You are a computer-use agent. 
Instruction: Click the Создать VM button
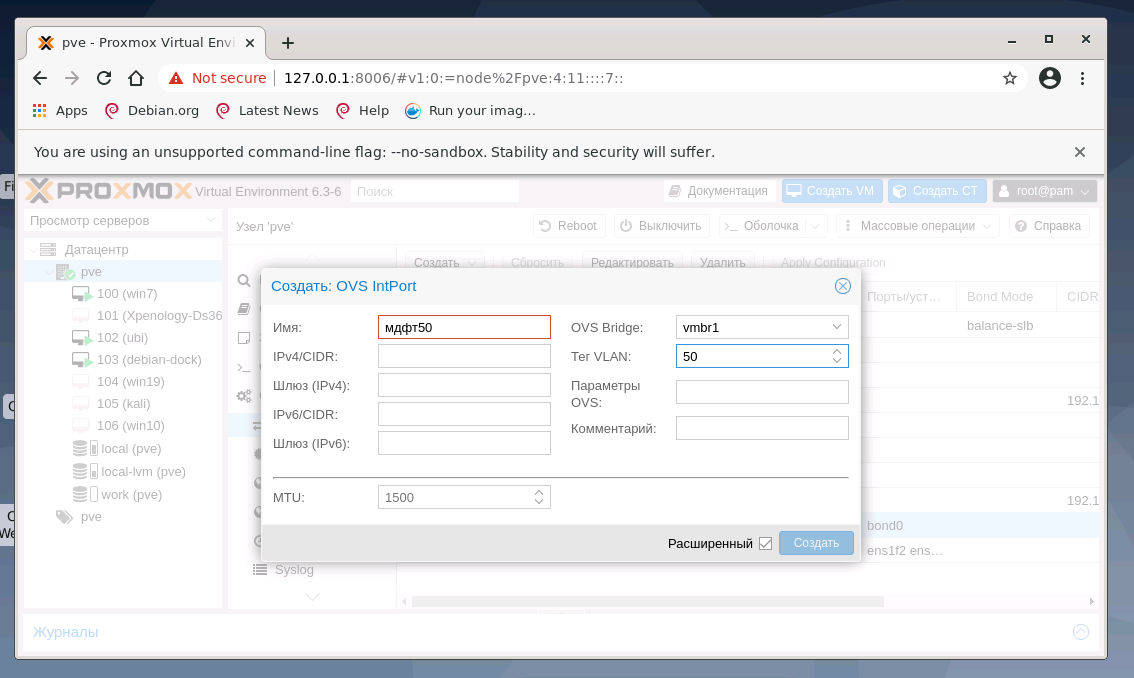click(831, 191)
